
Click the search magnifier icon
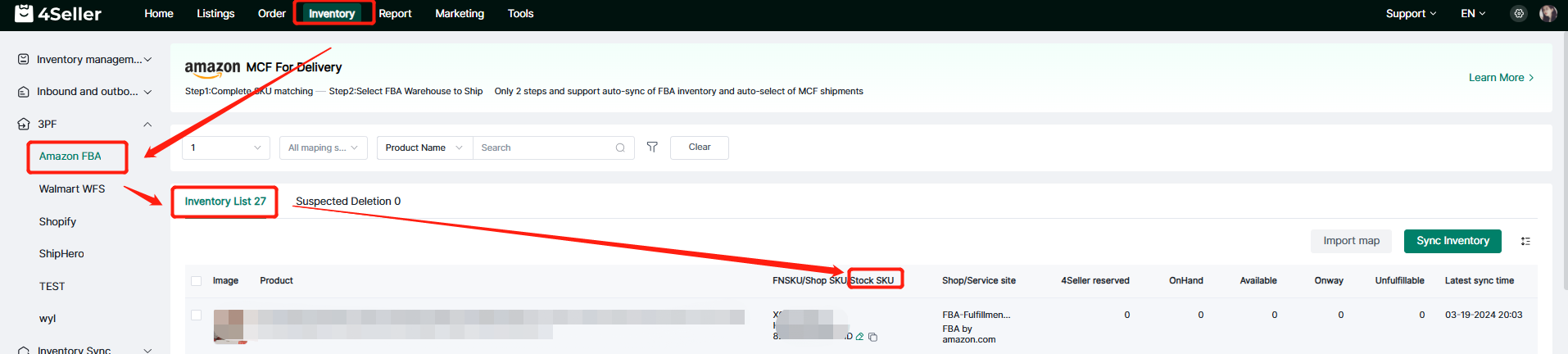pos(620,148)
